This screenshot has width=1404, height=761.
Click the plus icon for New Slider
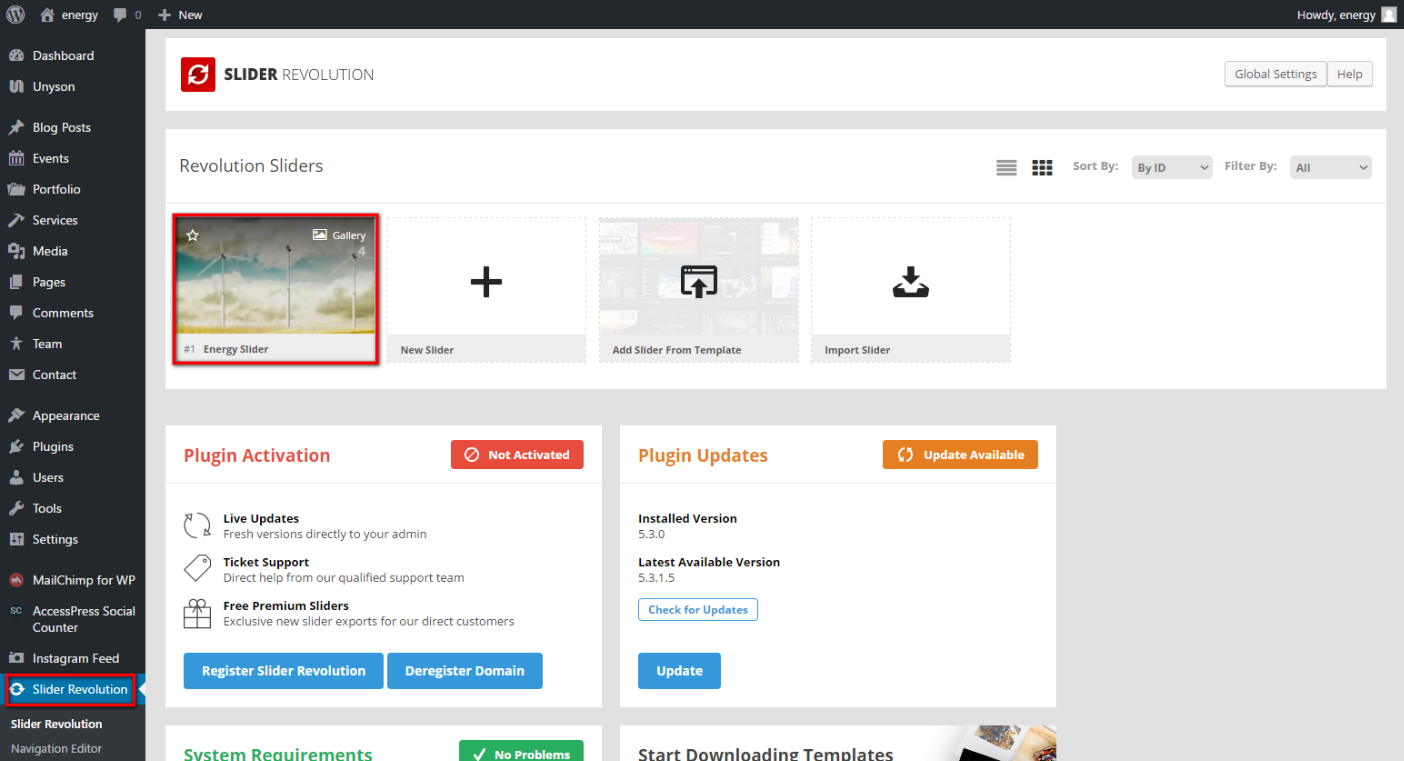pyautogui.click(x=486, y=283)
